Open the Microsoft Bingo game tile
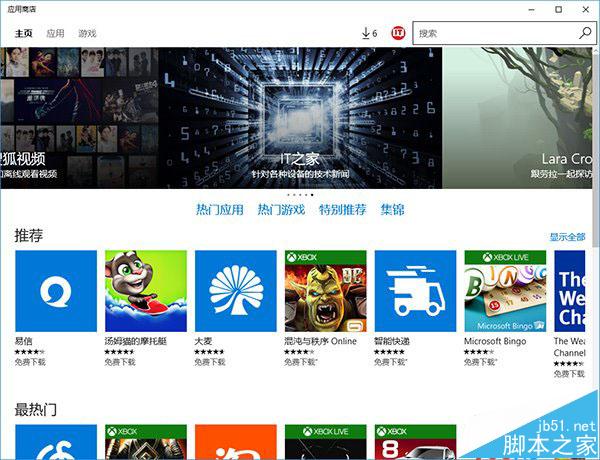The height and width of the screenshot is (460, 600). (505, 291)
